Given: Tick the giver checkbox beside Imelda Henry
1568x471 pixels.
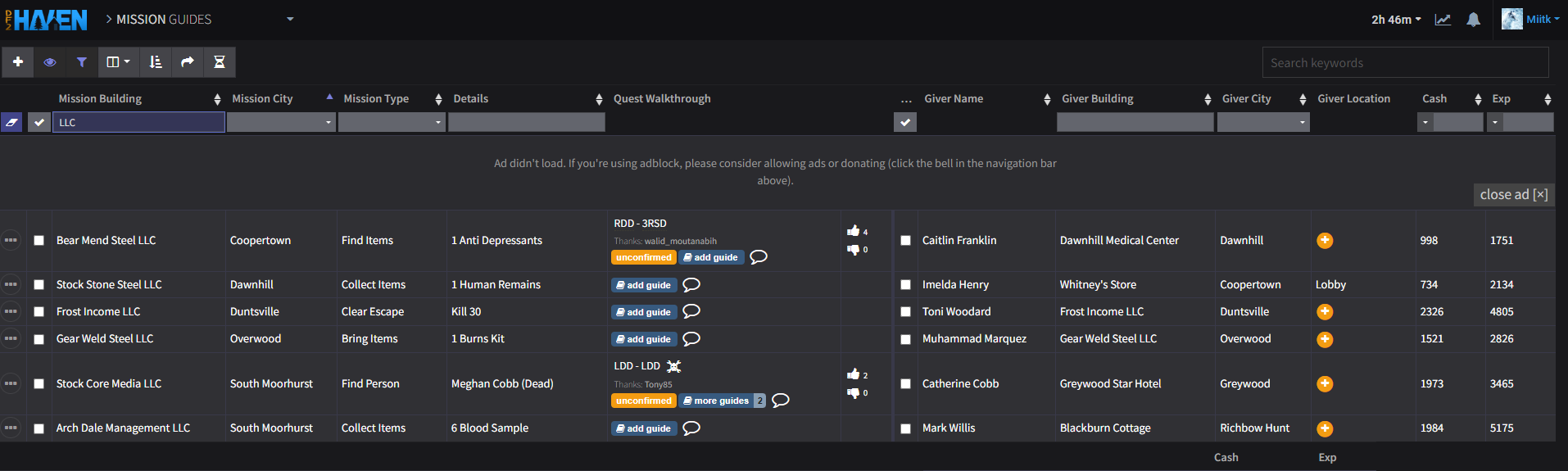Looking at the screenshot, I should click(x=905, y=285).
